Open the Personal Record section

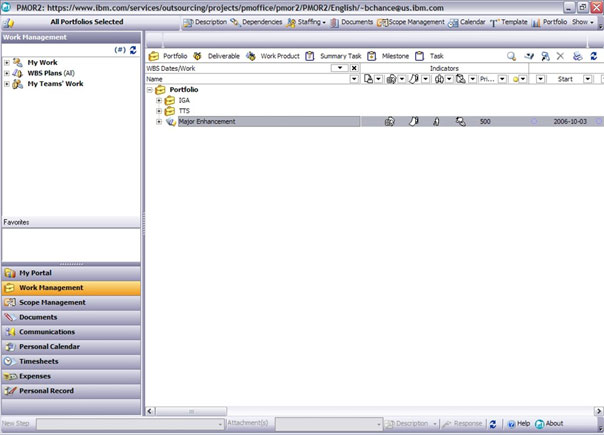pos(71,391)
